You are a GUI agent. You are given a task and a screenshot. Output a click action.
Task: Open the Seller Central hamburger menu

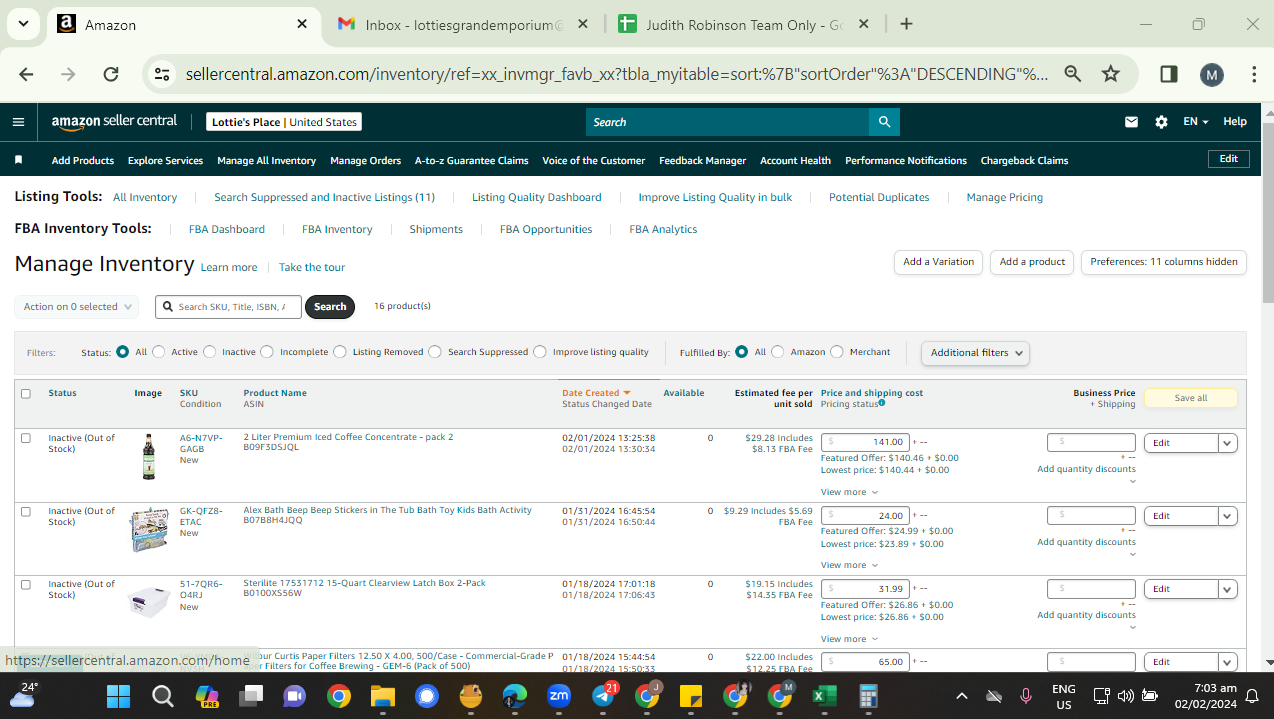pyautogui.click(x=18, y=122)
